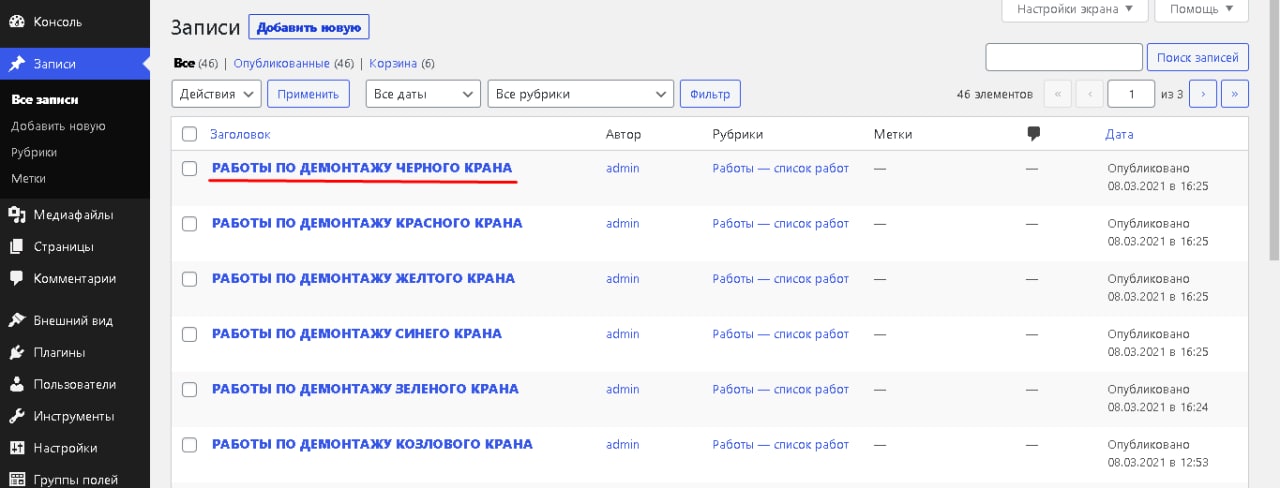This screenshot has height=488, width=1280.
Task: Click the Консоль dashboard icon
Action: pos(17,21)
